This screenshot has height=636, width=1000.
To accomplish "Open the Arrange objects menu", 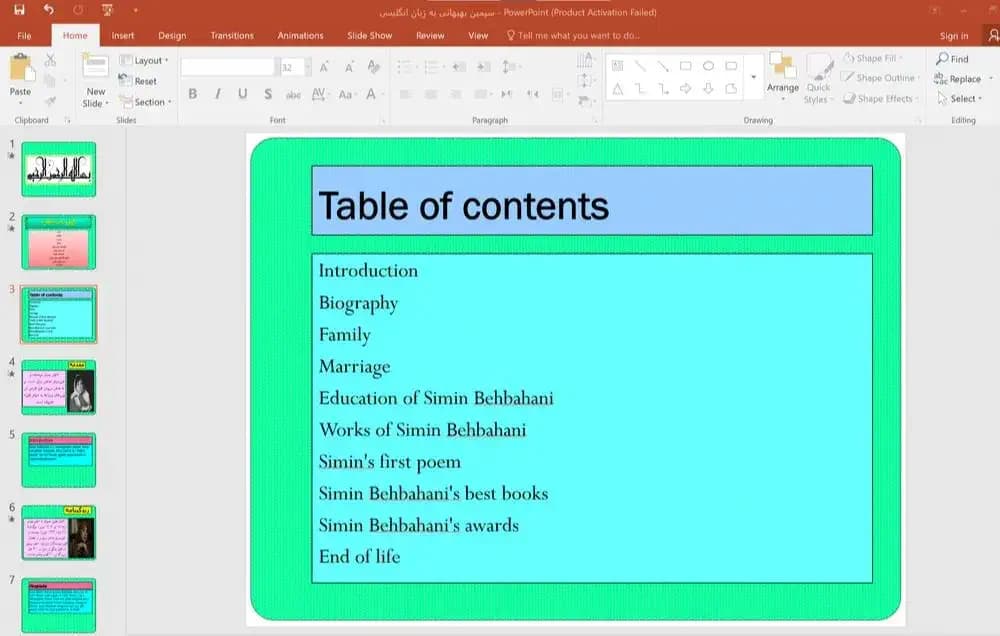I will [x=783, y=76].
